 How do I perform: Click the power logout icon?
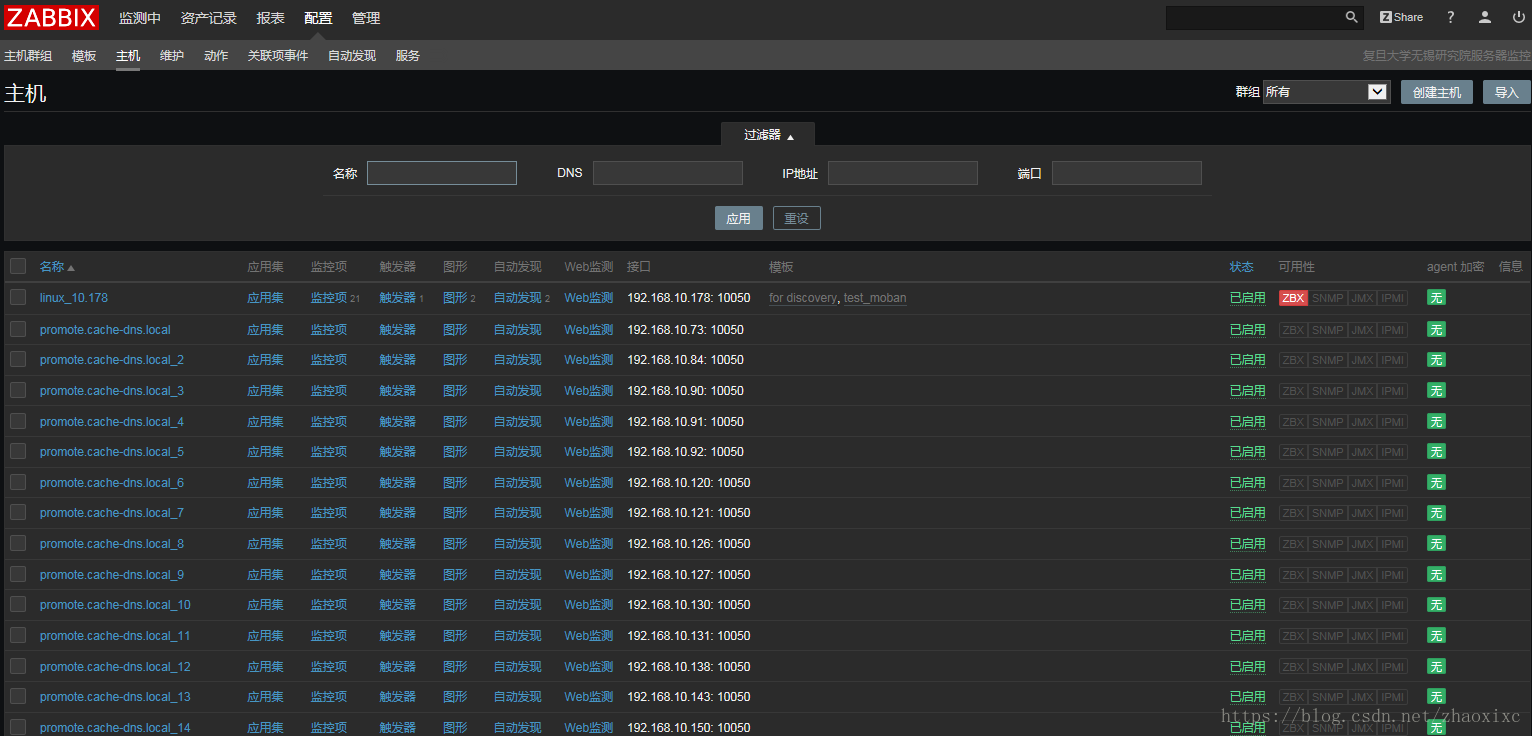(x=1519, y=17)
